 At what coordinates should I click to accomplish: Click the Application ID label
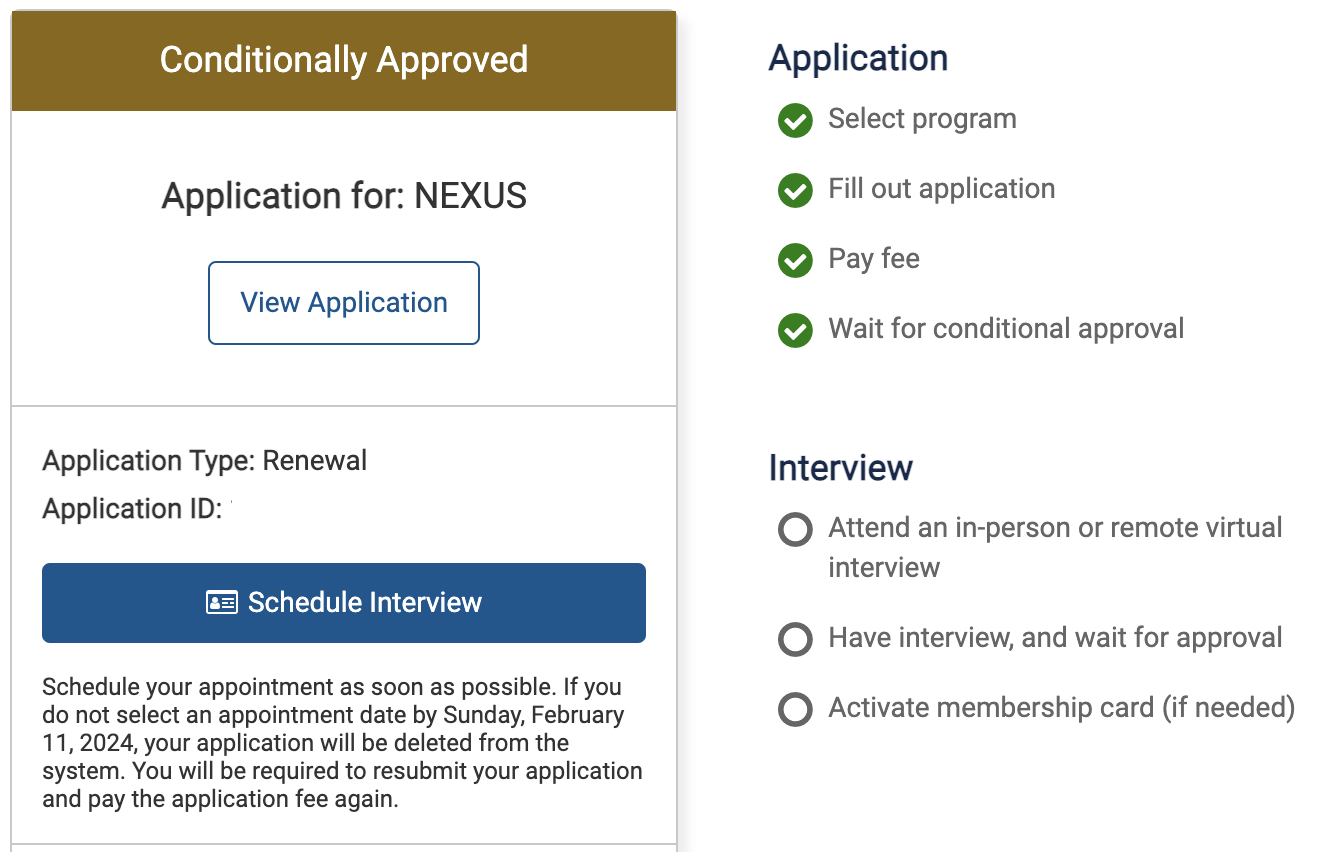[131, 509]
